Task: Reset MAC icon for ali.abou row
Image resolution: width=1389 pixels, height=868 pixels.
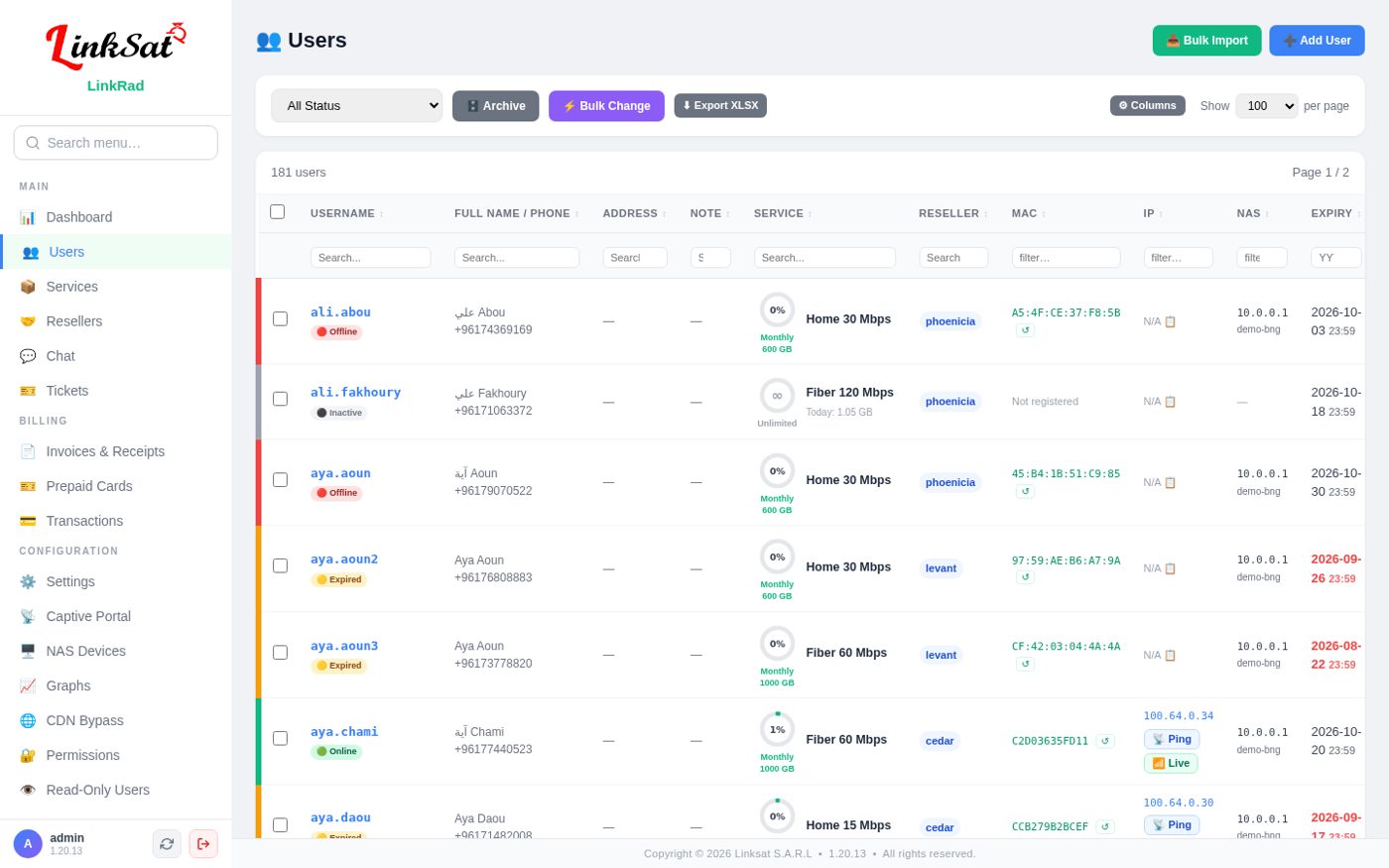Action: (1025, 330)
